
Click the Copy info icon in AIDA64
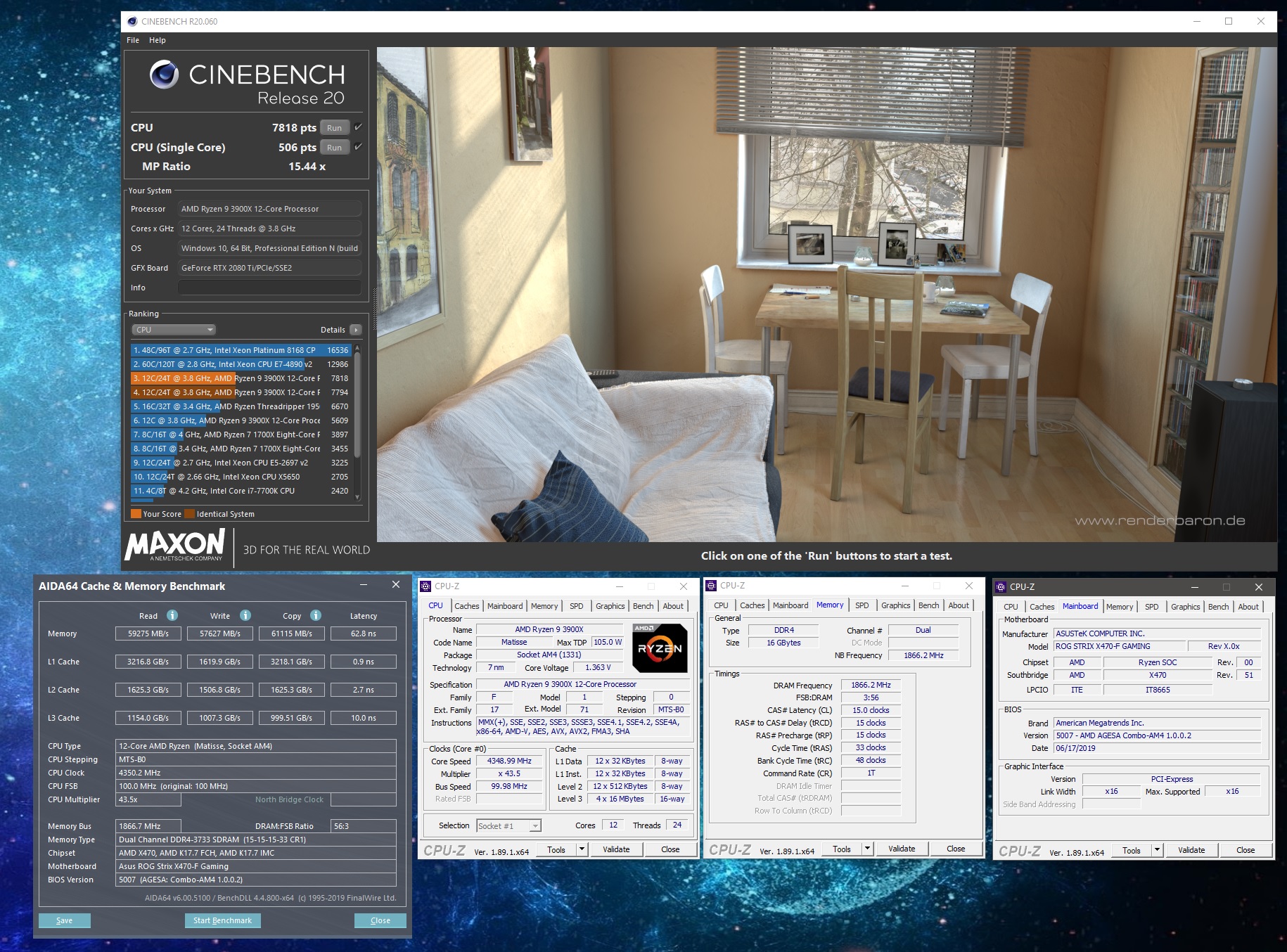pos(316,615)
